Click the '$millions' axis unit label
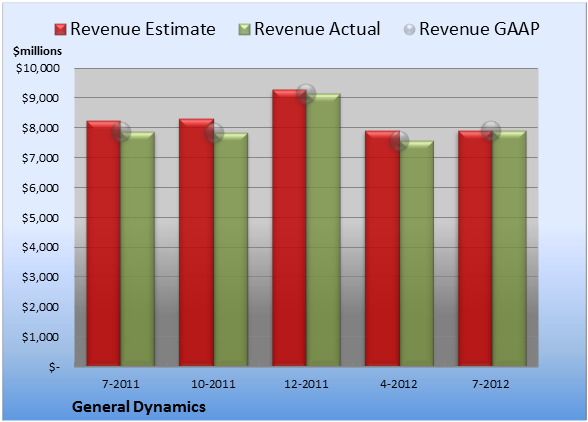The width and height of the screenshot is (588, 422). click(37, 51)
